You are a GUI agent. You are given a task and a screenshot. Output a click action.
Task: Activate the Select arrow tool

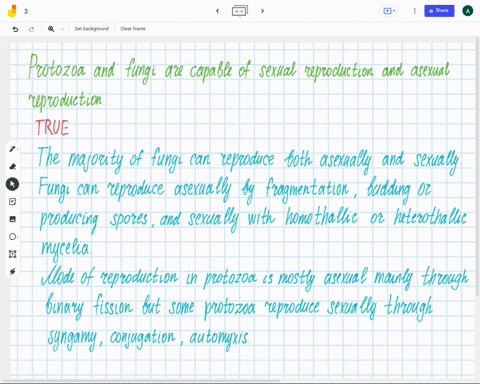click(12, 184)
